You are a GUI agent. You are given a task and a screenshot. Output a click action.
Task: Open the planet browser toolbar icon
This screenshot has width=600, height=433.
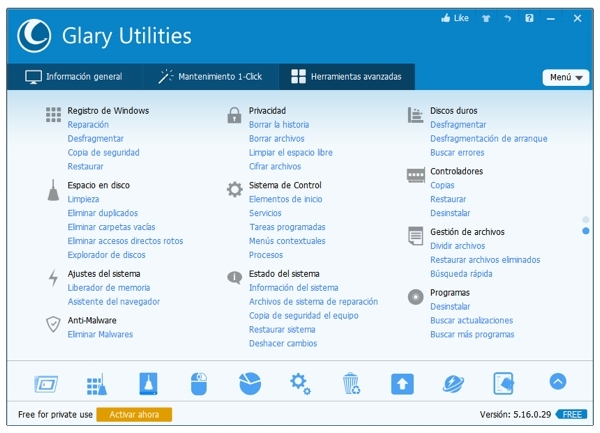tap(453, 384)
